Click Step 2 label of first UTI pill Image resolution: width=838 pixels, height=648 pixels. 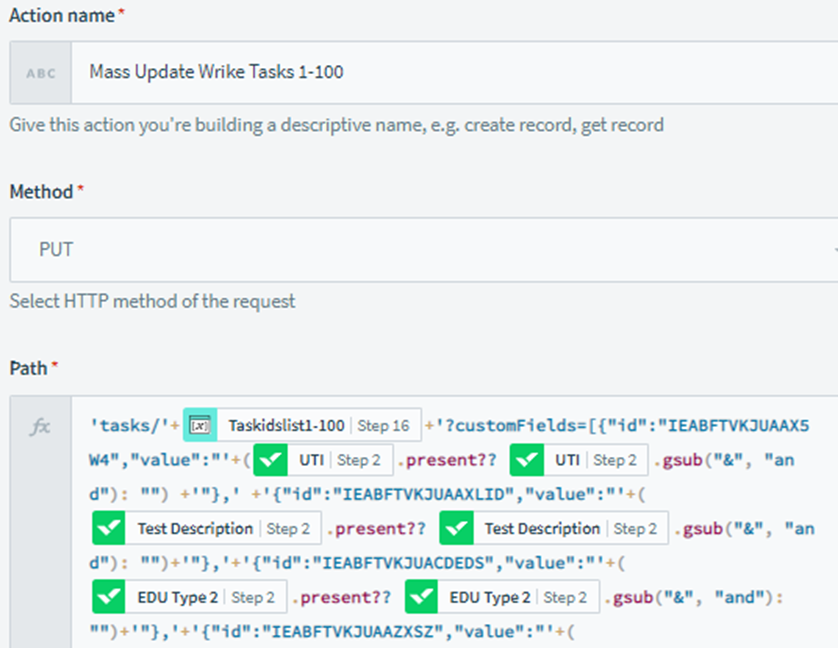(359, 460)
